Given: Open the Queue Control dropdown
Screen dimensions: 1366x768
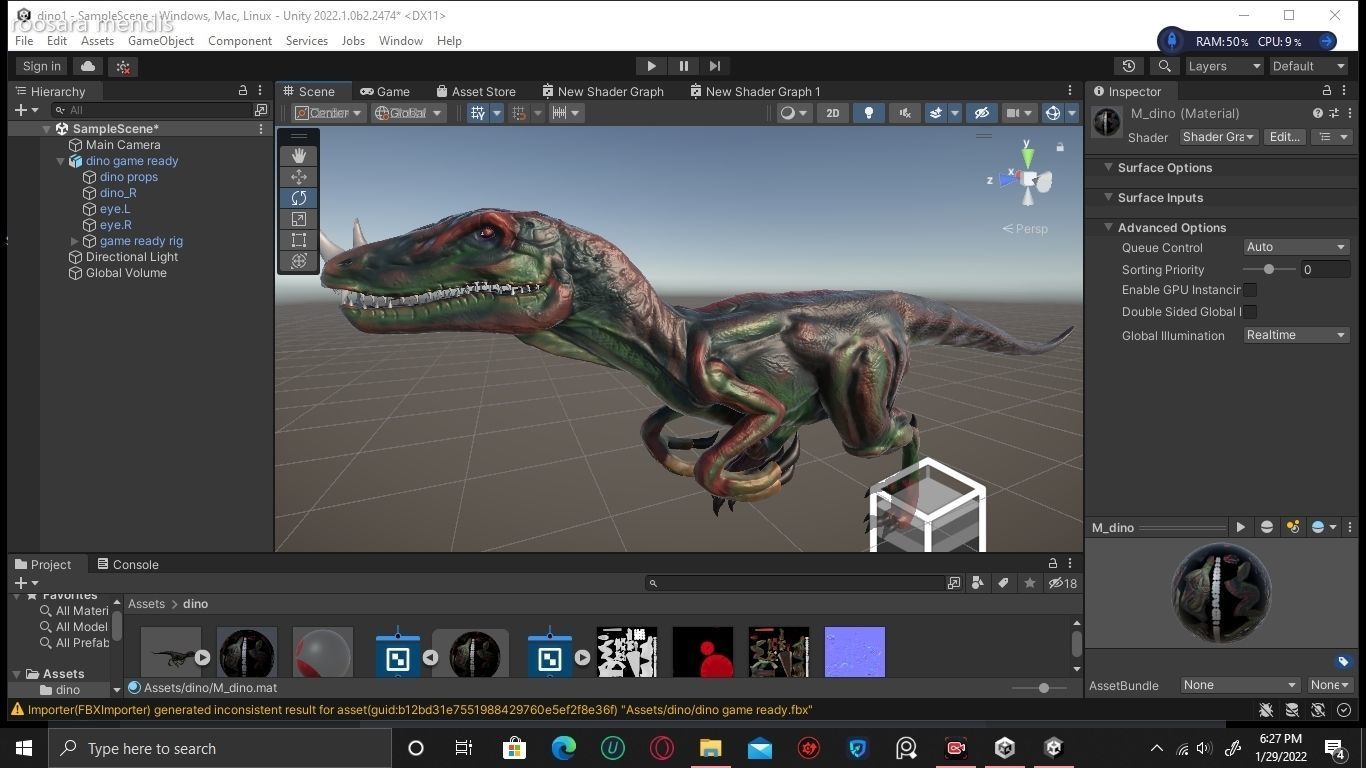Looking at the screenshot, I should pyautogui.click(x=1296, y=247).
